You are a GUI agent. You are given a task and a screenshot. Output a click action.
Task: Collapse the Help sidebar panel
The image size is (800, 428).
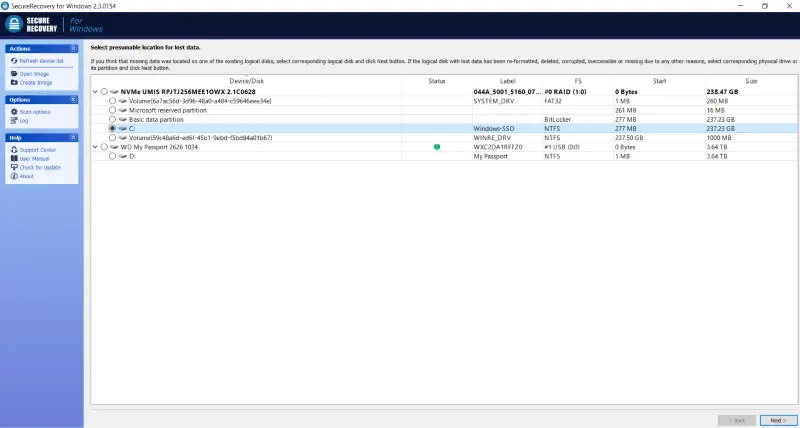pyautogui.click(x=73, y=138)
